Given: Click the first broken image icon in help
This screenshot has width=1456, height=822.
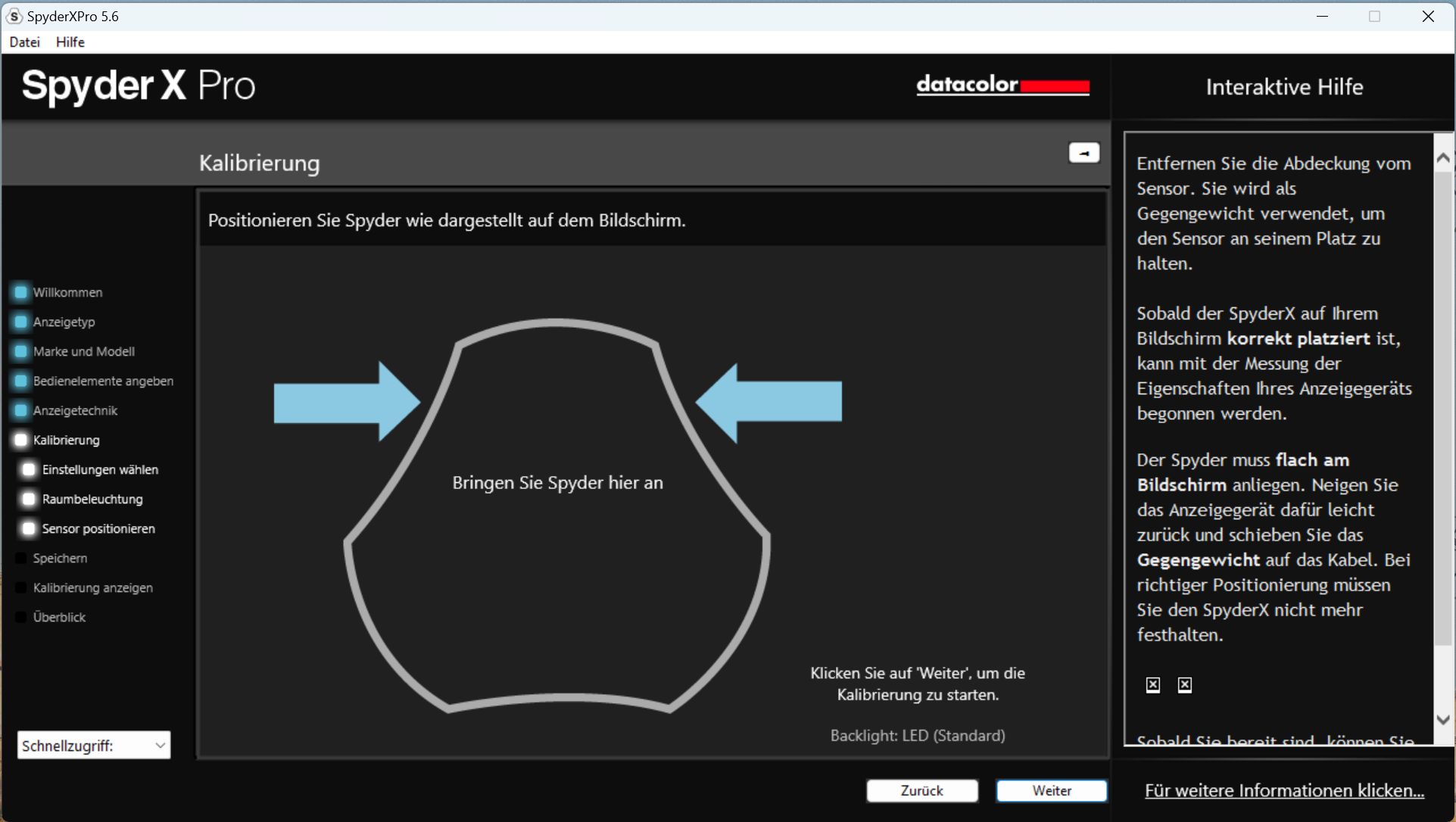Looking at the screenshot, I should tap(1152, 685).
